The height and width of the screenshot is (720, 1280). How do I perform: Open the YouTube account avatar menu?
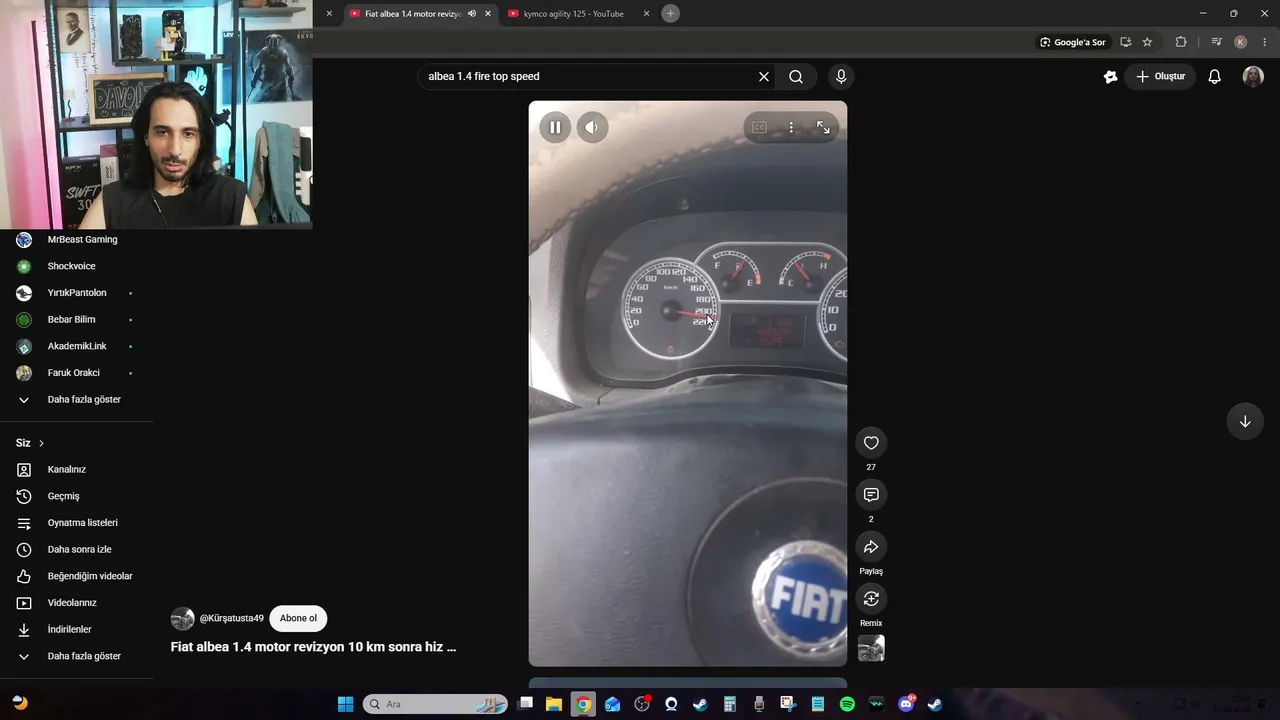pos(1253,77)
